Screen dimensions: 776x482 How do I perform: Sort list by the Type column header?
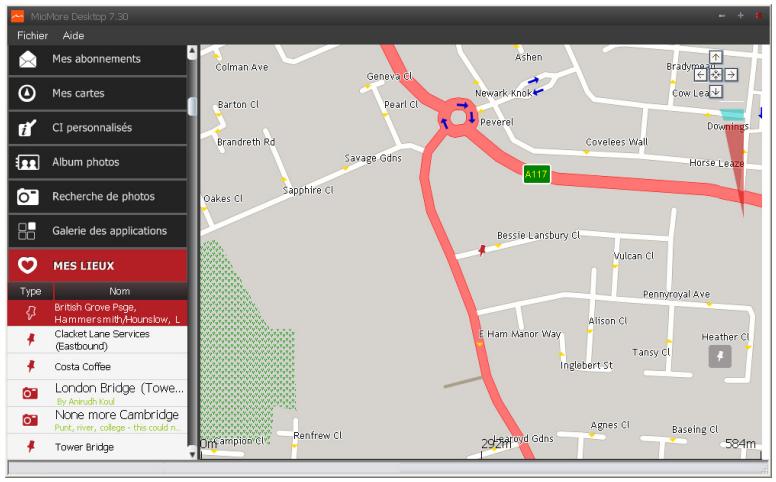(31, 291)
